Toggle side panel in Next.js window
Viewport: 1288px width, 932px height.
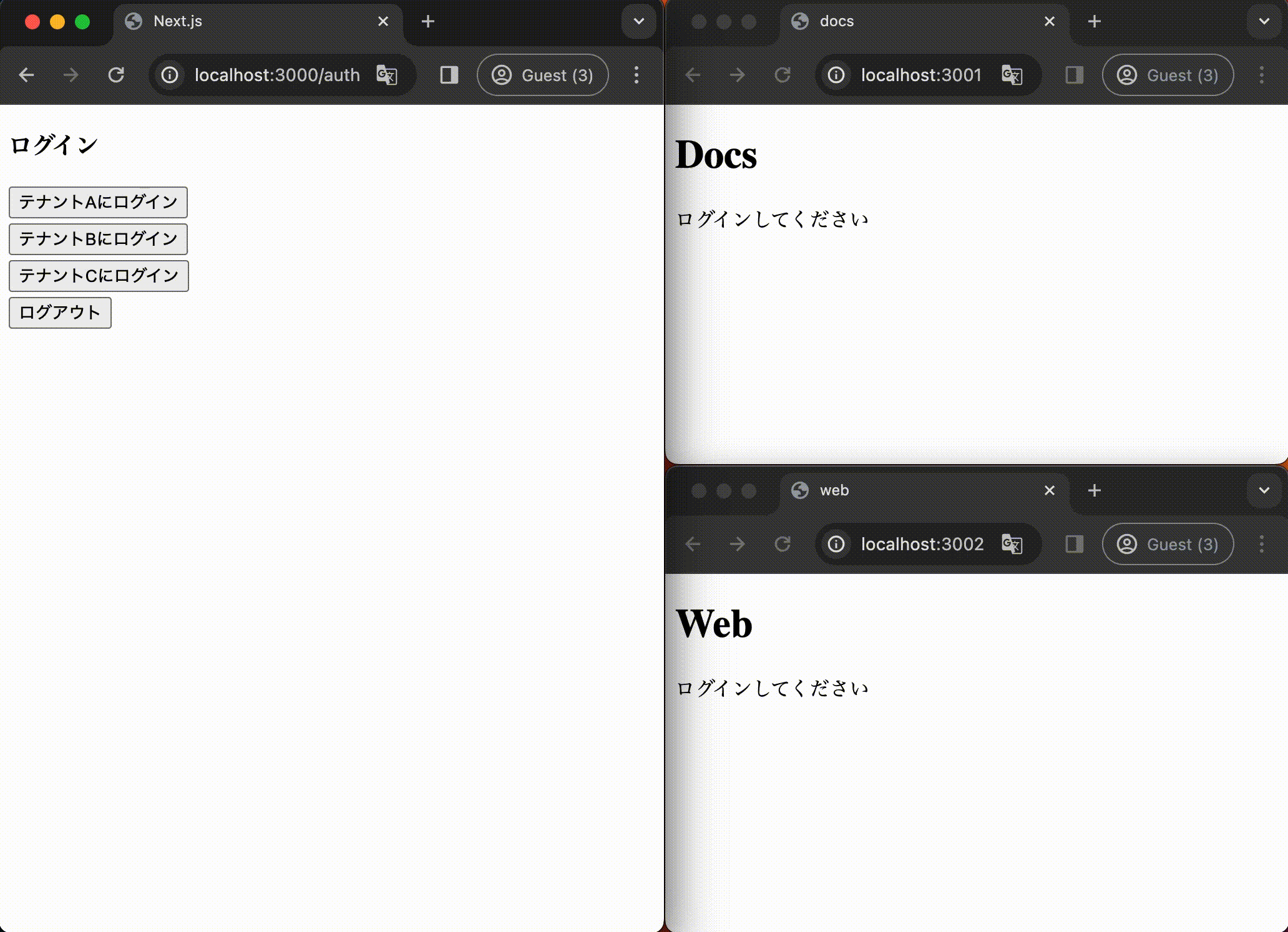click(449, 75)
